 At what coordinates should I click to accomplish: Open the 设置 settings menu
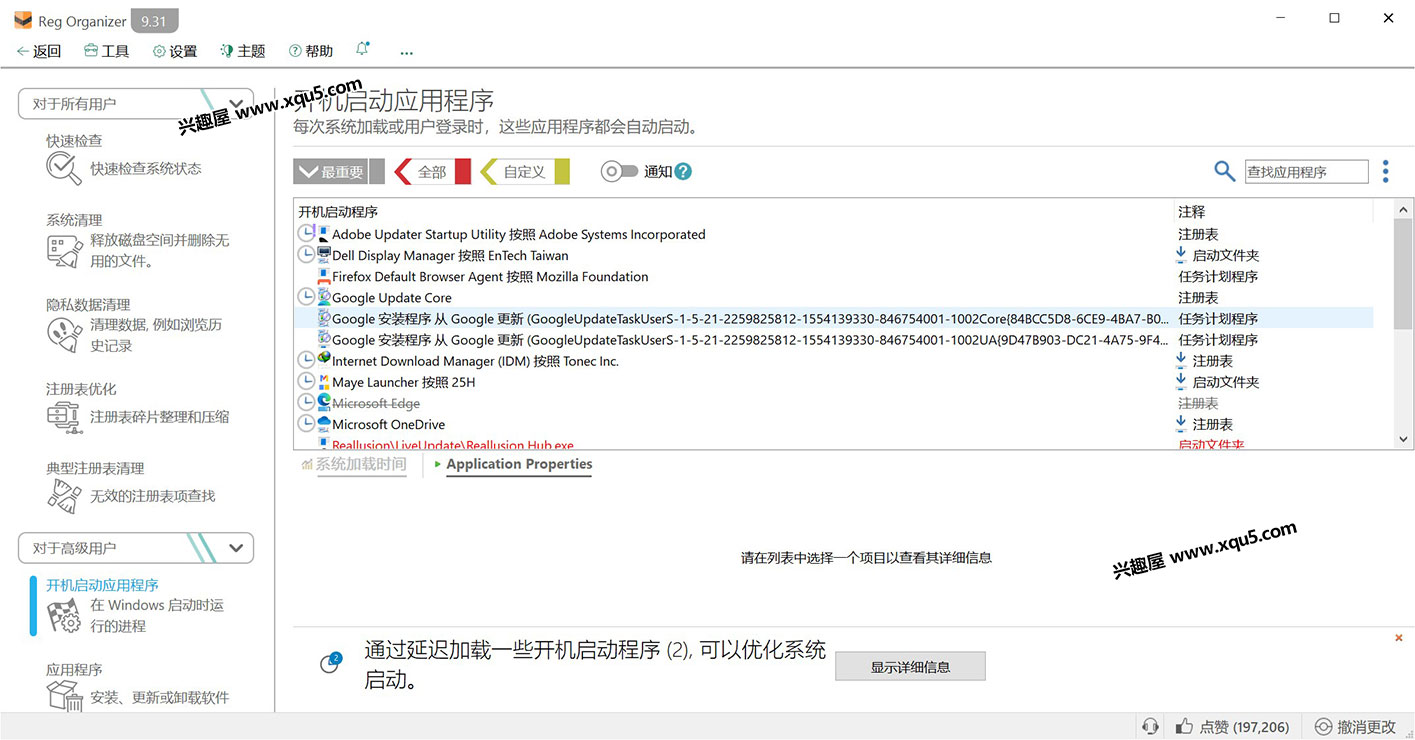[175, 51]
